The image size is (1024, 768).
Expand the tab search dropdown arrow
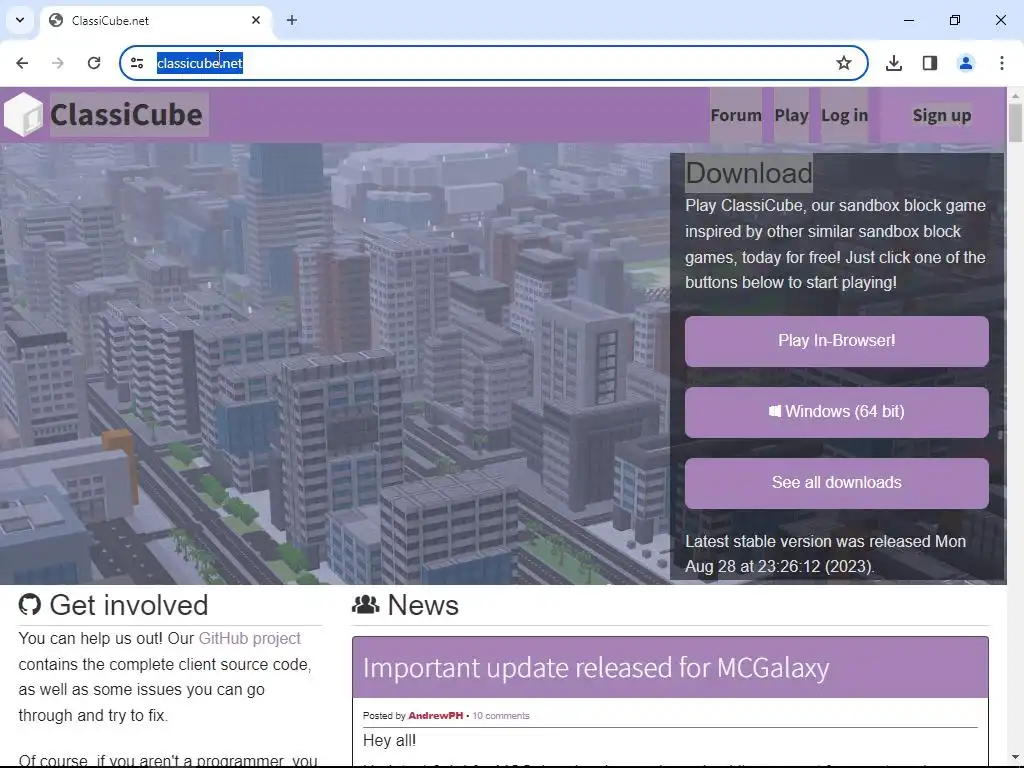click(20, 20)
